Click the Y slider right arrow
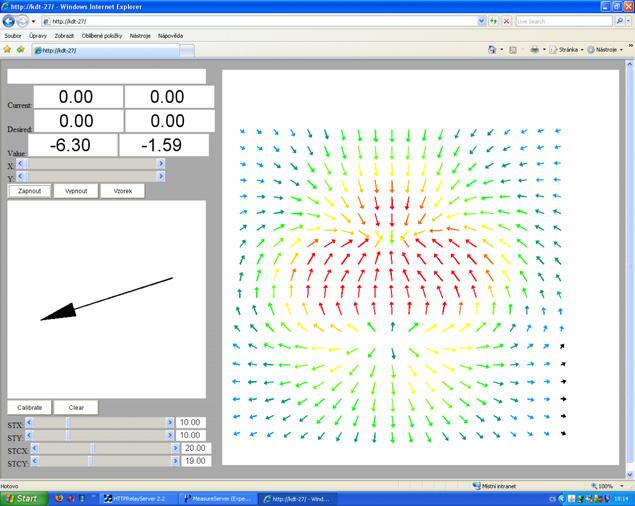The height and width of the screenshot is (506, 635). coord(161,176)
